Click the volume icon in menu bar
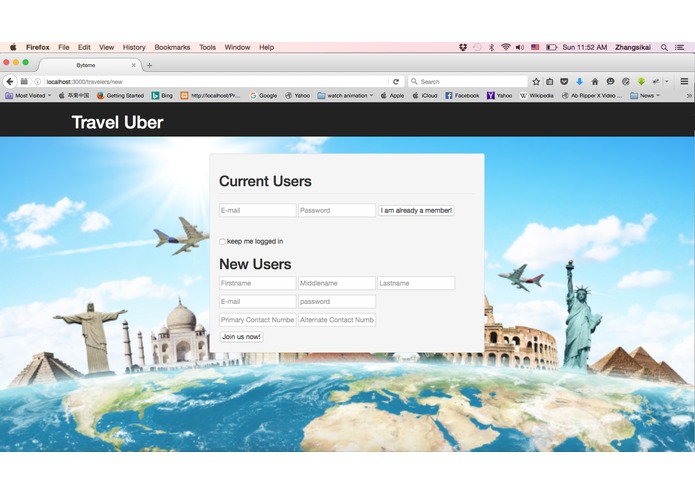 tap(520, 47)
